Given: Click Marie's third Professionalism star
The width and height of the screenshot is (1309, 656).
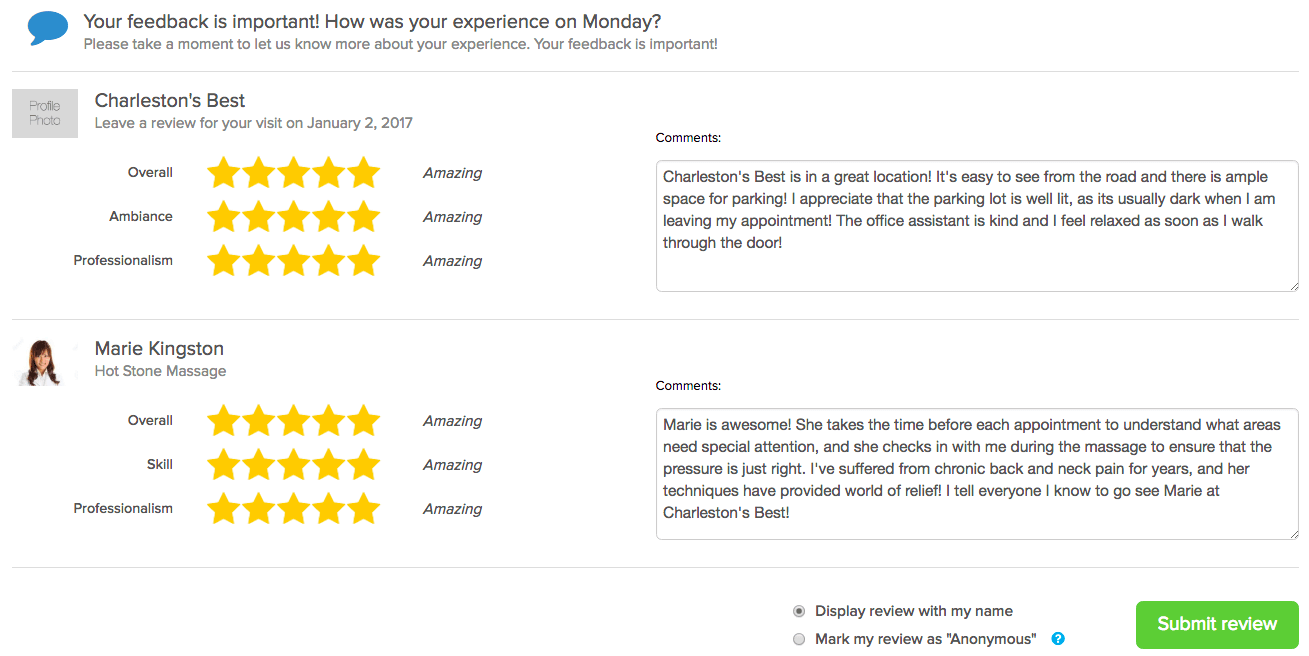Looking at the screenshot, I should [295, 508].
